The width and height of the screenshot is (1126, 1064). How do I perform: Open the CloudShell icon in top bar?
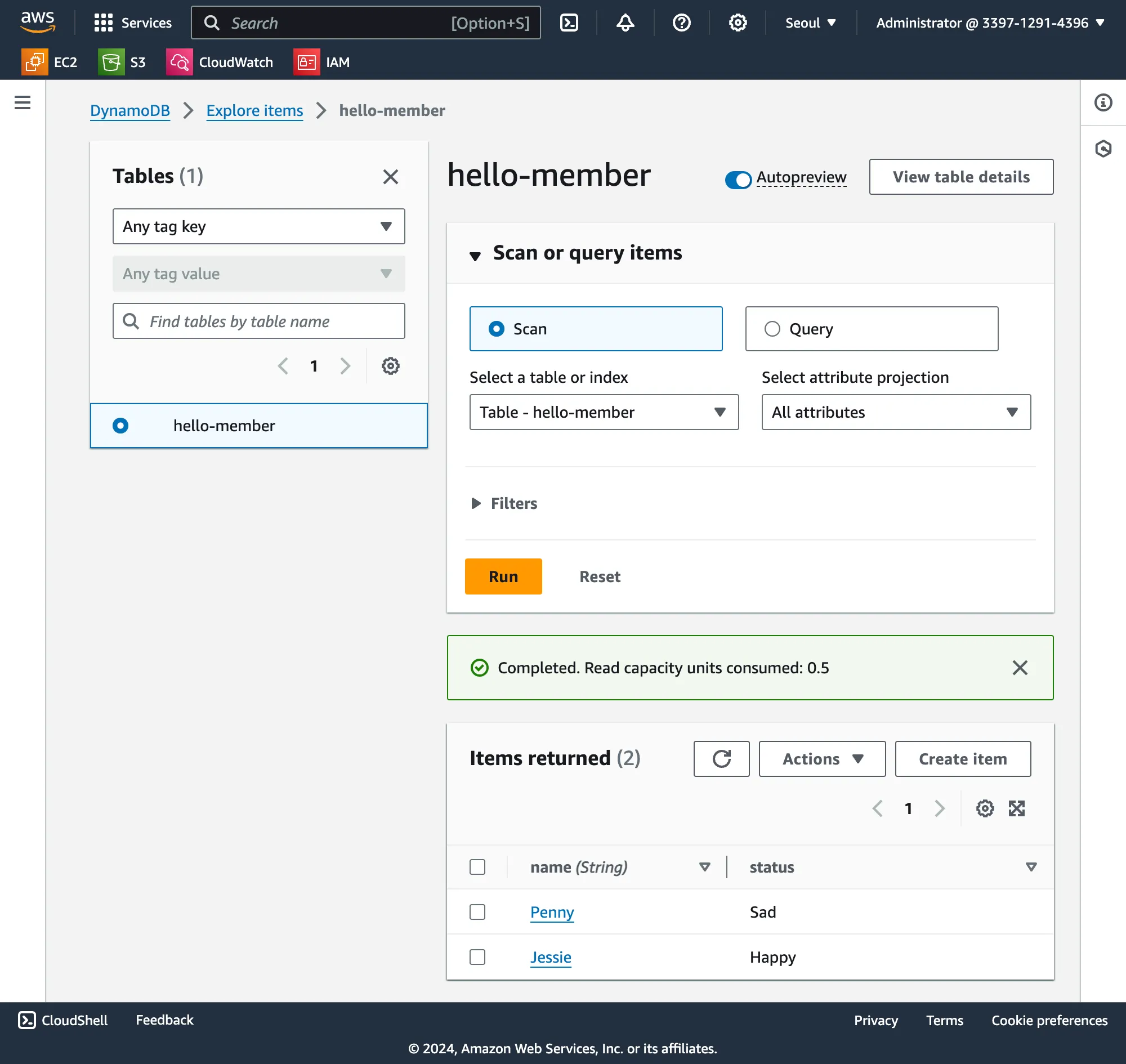coord(569,23)
